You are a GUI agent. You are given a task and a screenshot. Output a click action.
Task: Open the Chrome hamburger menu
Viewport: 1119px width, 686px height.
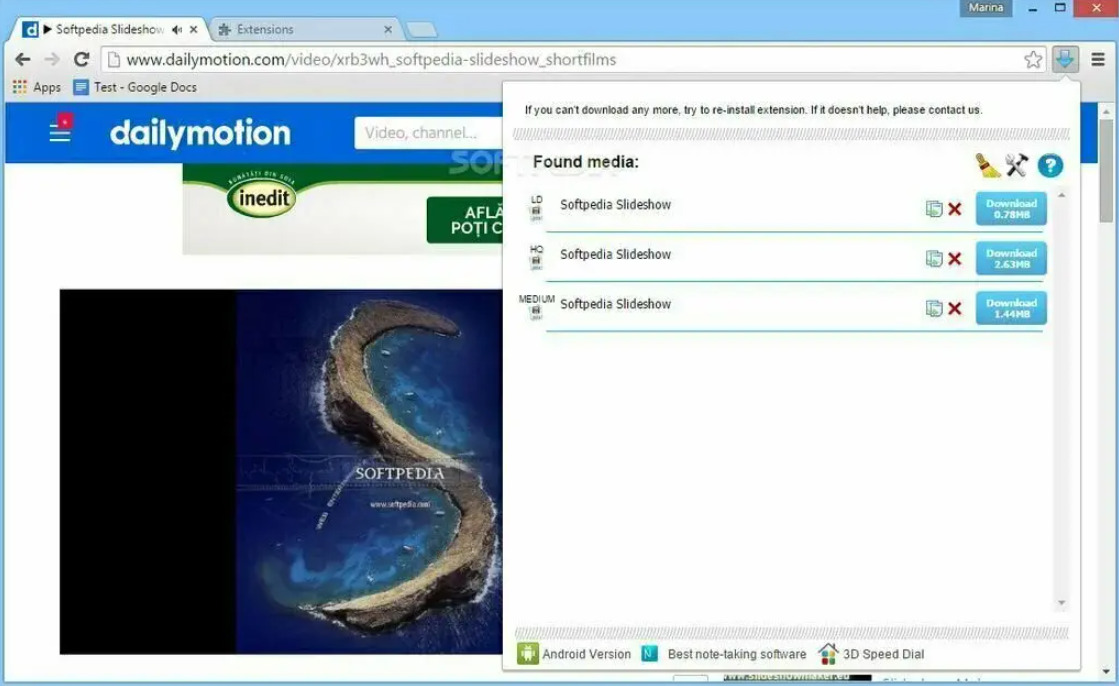1098,59
